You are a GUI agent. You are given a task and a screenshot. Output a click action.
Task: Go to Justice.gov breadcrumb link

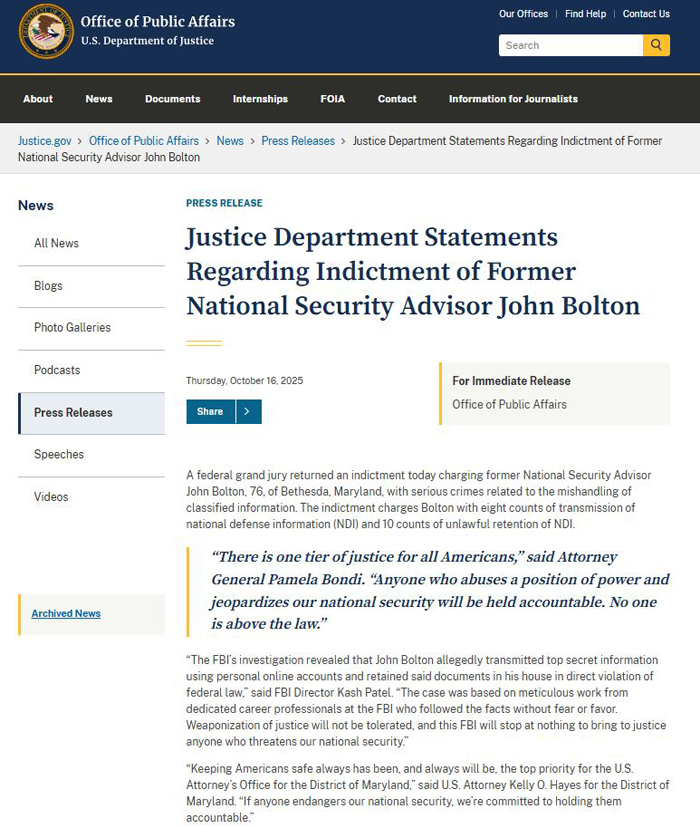45,141
